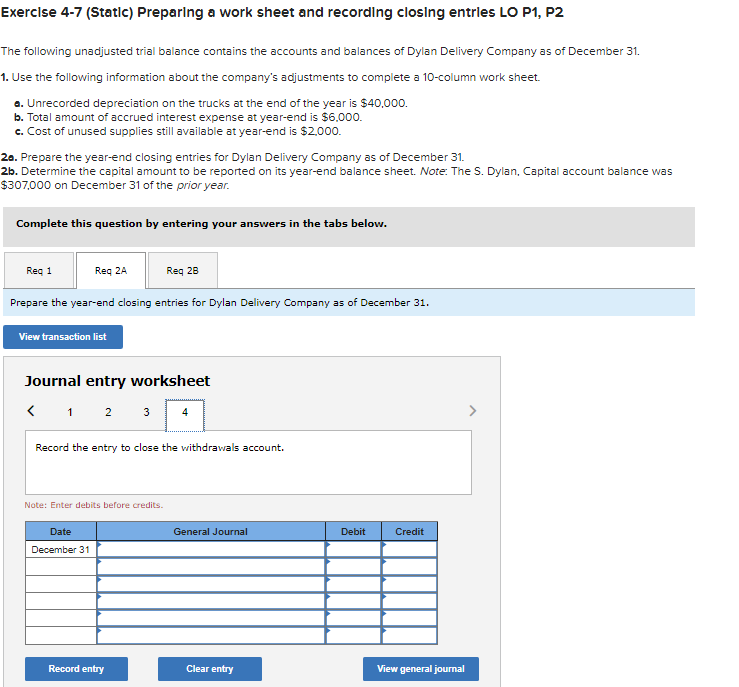The width and height of the screenshot is (739, 687).
Task: Open the second-row General Journal account field
Action: pyautogui.click(x=211, y=567)
